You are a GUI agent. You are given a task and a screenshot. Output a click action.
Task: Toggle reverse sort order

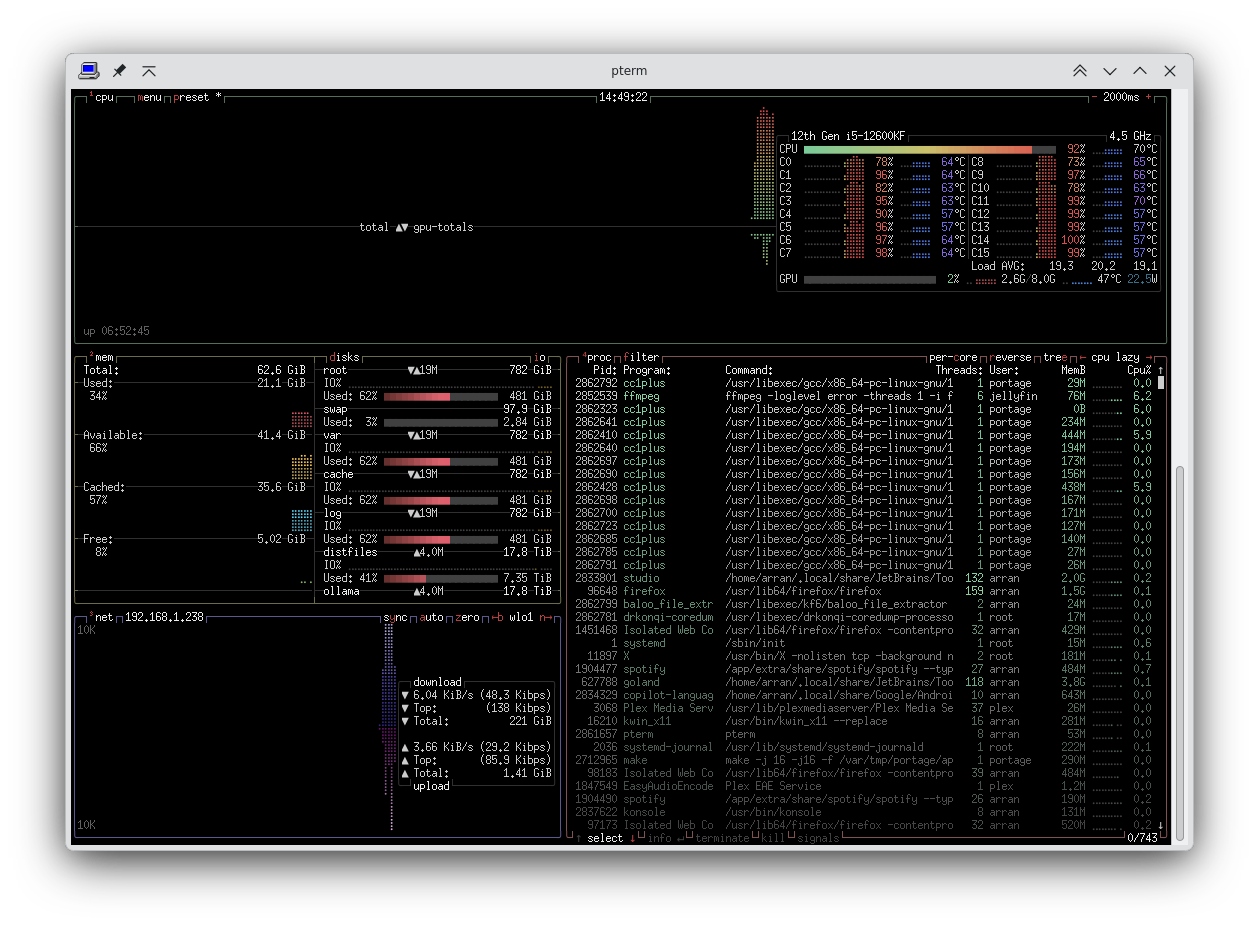tap(1012, 357)
